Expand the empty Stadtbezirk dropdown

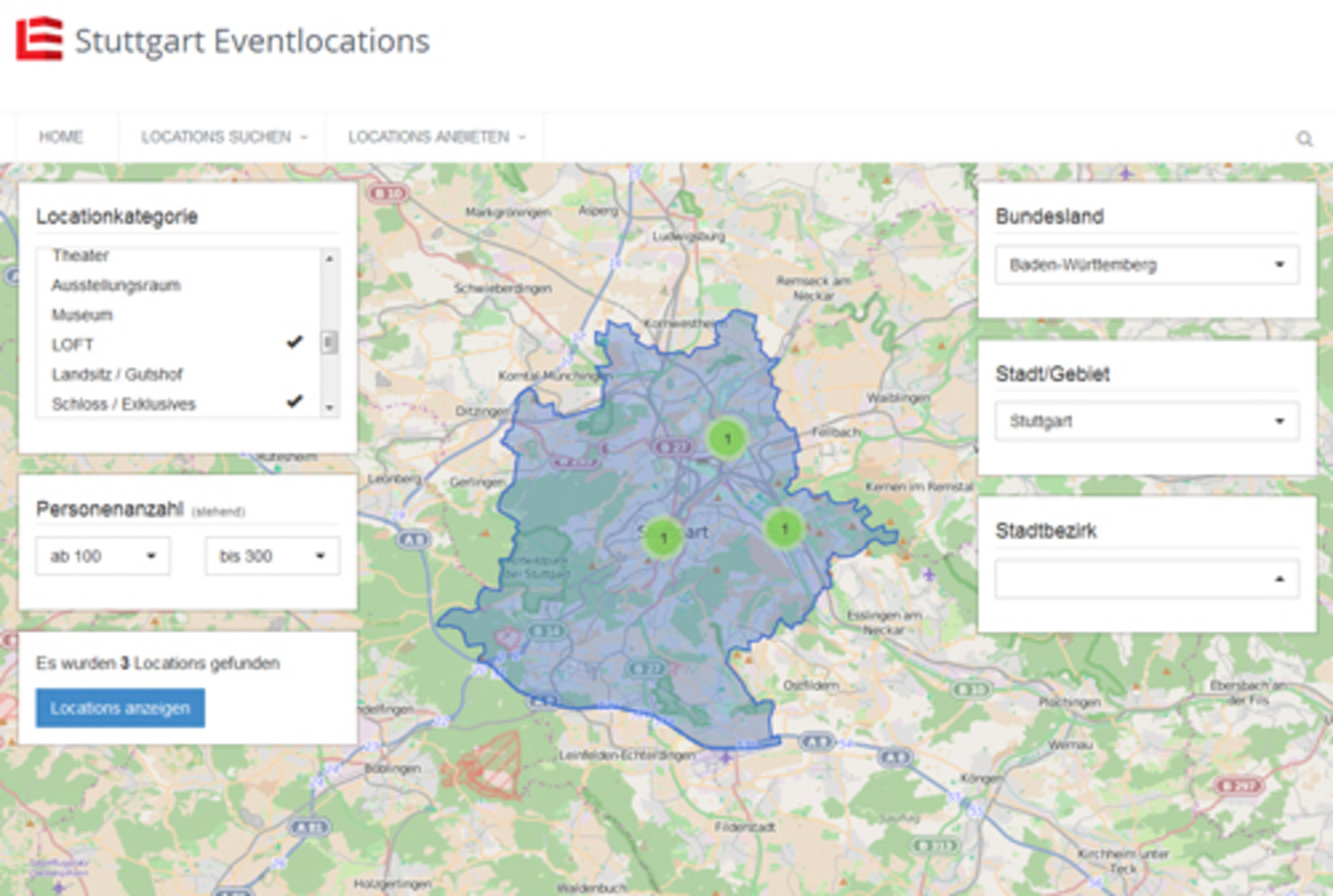click(1146, 579)
